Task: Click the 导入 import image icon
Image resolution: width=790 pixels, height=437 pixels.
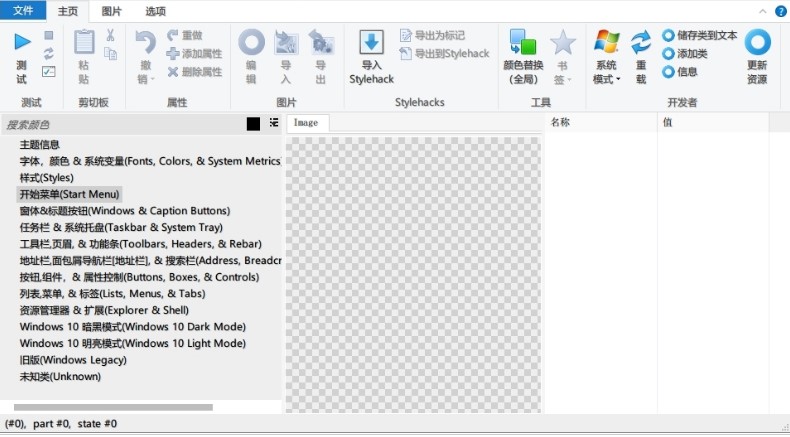Action: (x=286, y=42)
